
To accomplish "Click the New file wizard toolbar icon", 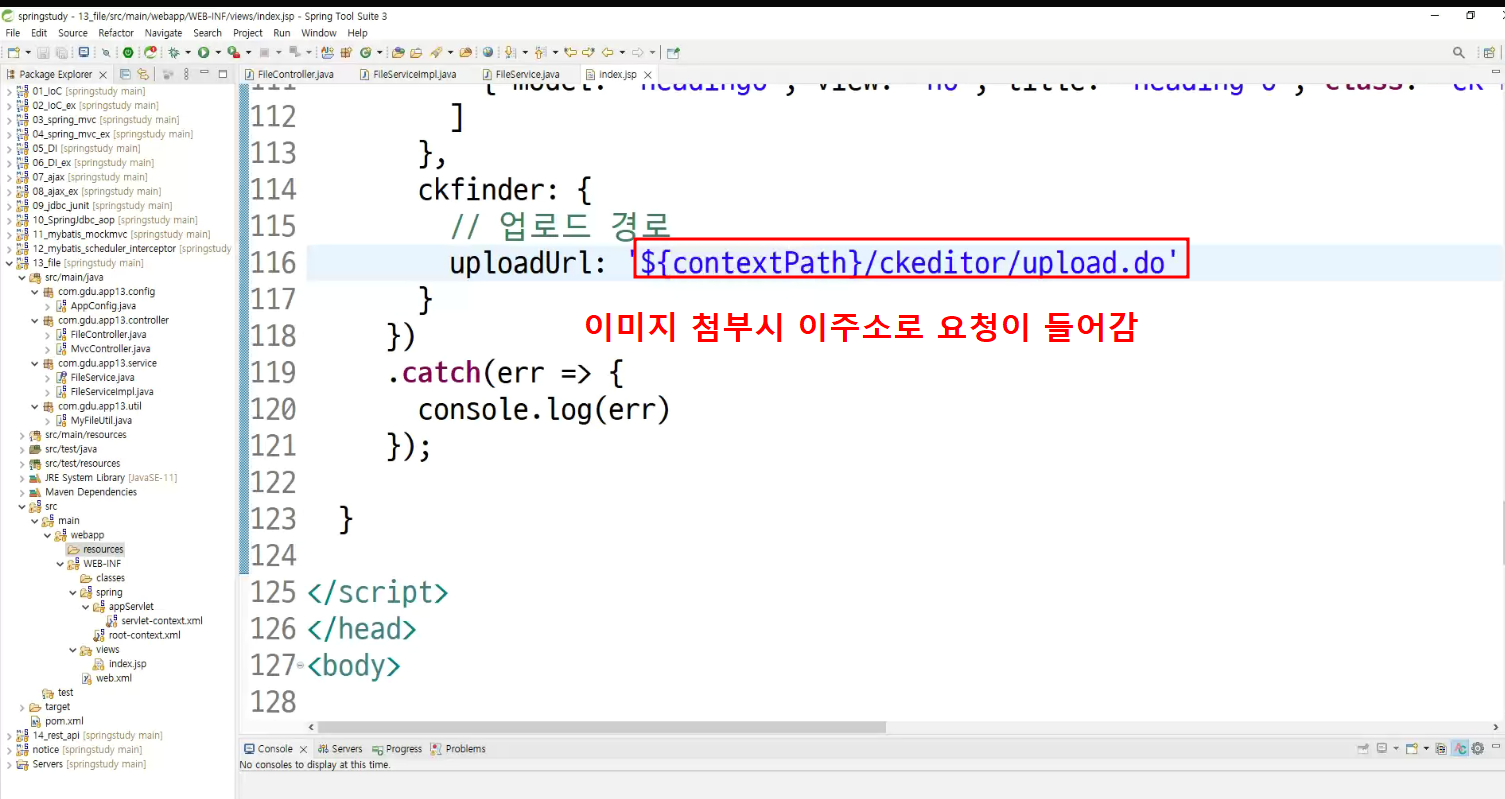I will click(x=13, y=52).
